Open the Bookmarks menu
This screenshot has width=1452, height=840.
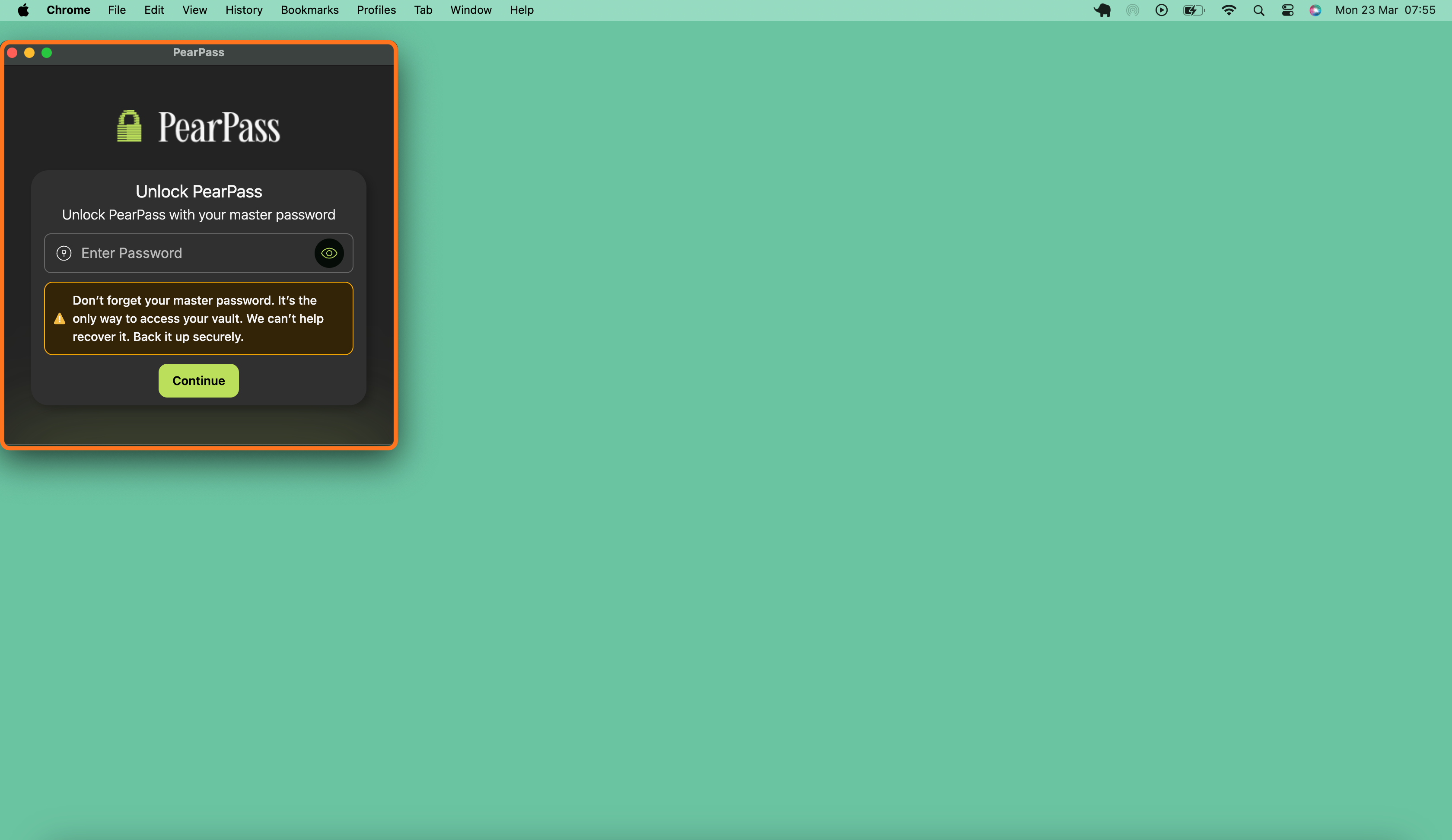click(x=309, y=10)
